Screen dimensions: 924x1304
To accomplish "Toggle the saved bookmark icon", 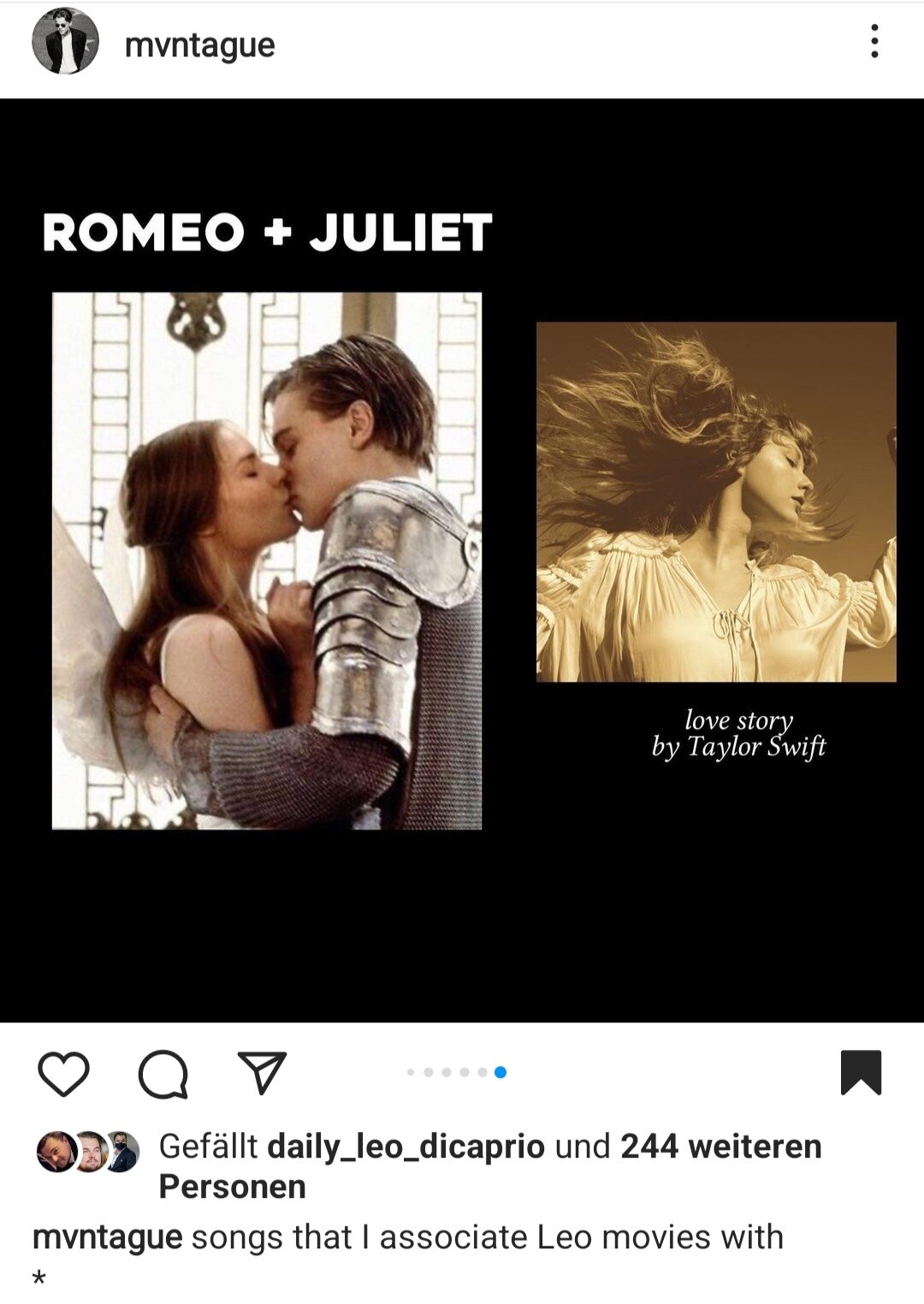I will (x=861, y=1073).
